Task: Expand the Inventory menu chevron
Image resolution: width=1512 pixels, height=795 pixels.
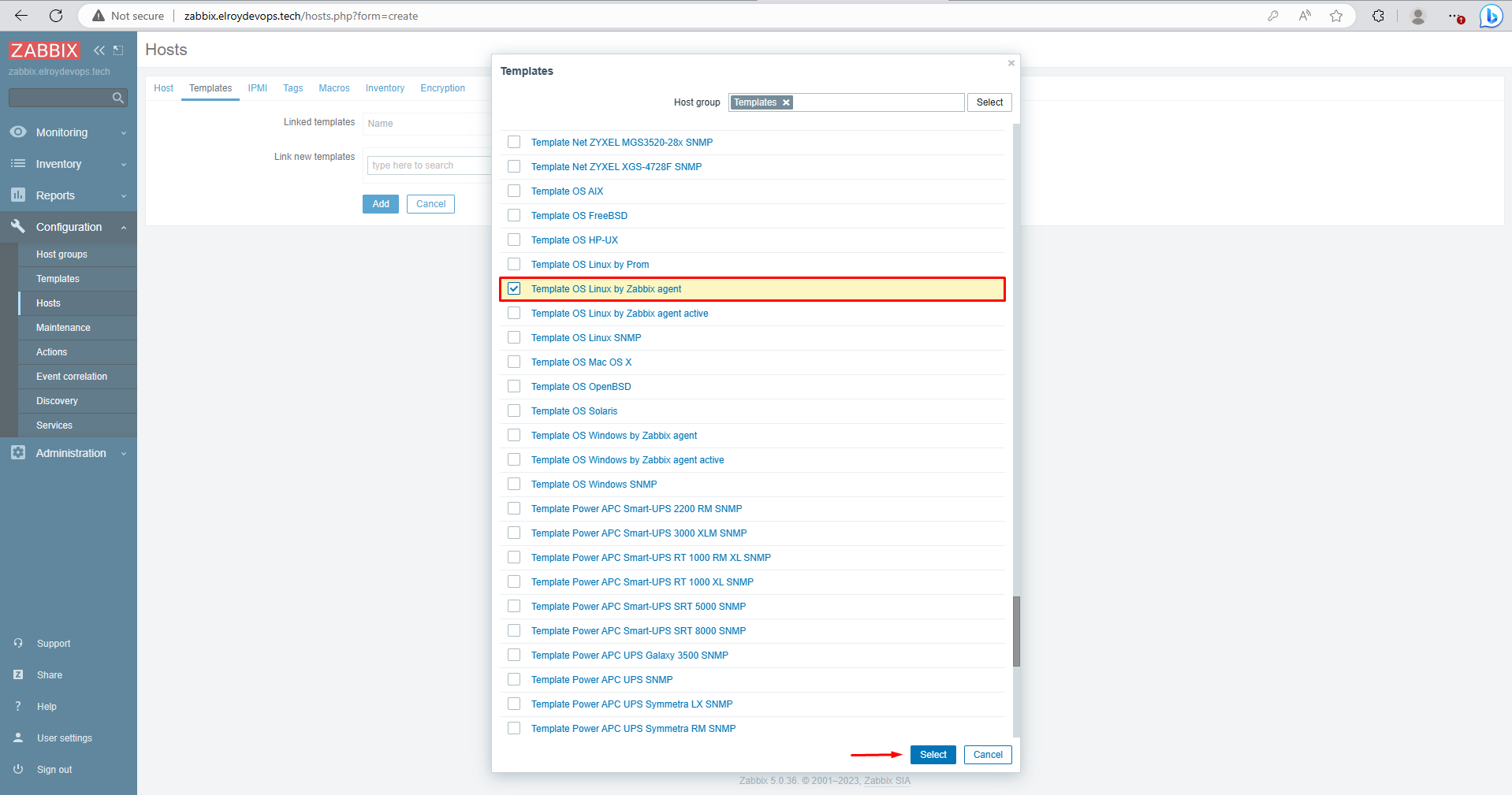Action: [x=124, y=165]
